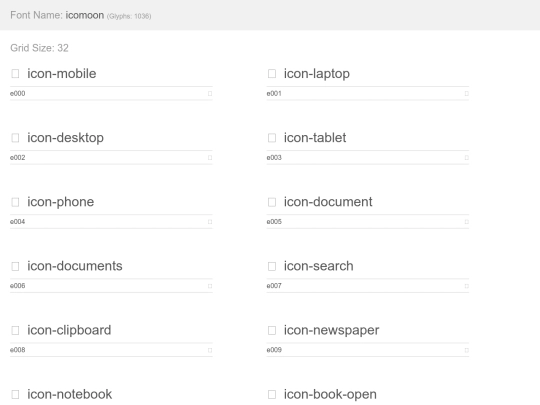The width and height of the screenshot is (540, 405).
Task: Click the icon-document label
Action: coord(328,202)
